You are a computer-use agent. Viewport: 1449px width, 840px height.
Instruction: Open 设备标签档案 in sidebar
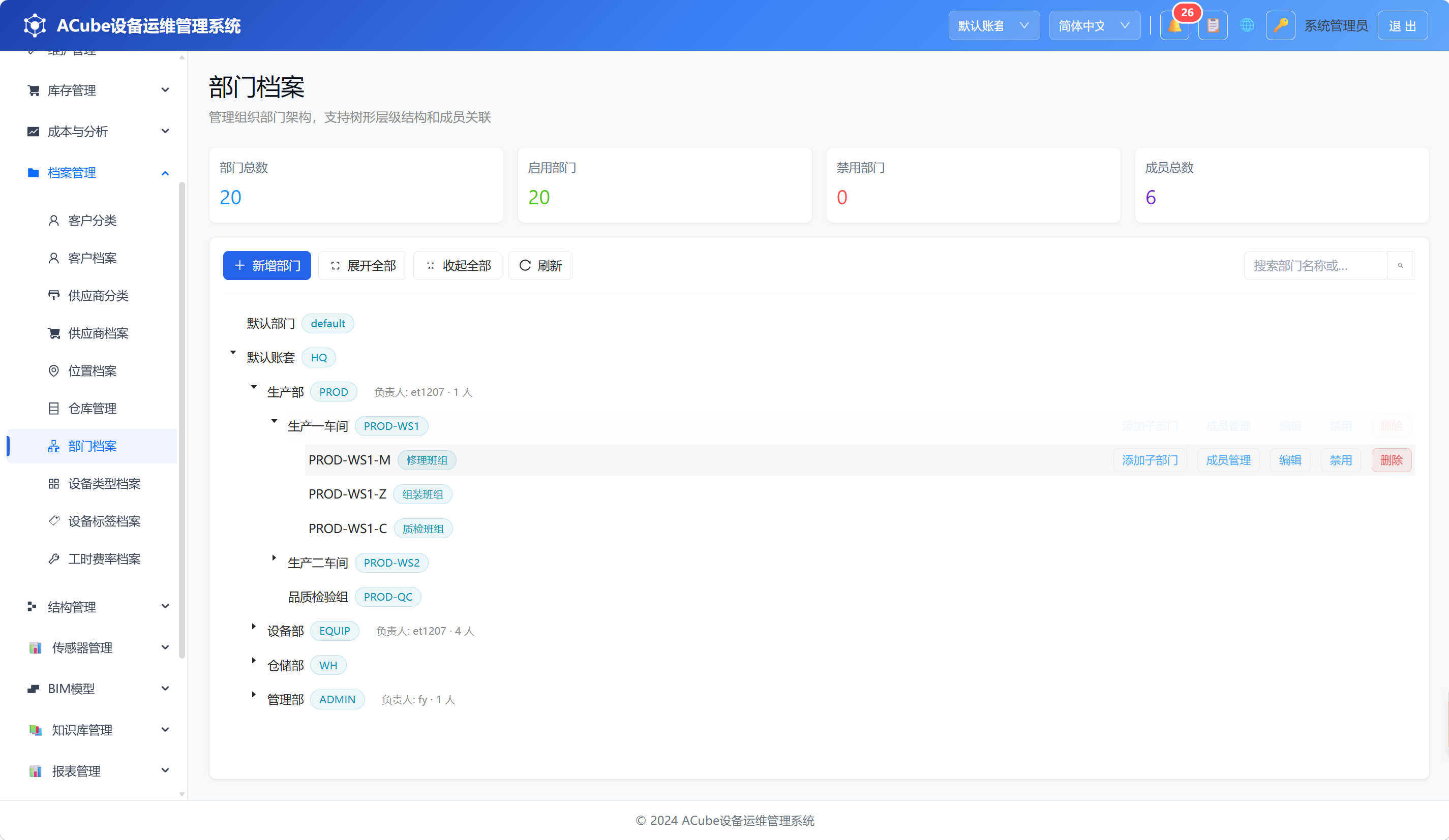(92, 521)
